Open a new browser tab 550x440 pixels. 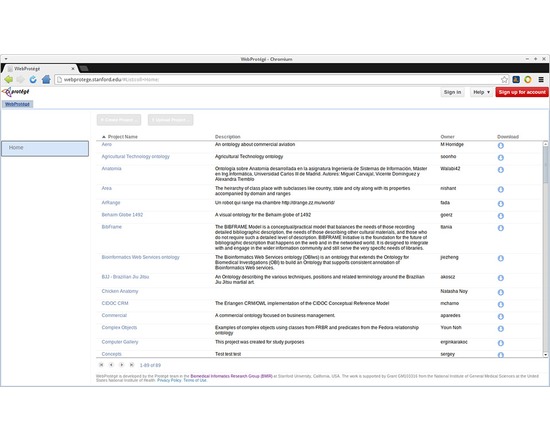(x=84, y=68)
